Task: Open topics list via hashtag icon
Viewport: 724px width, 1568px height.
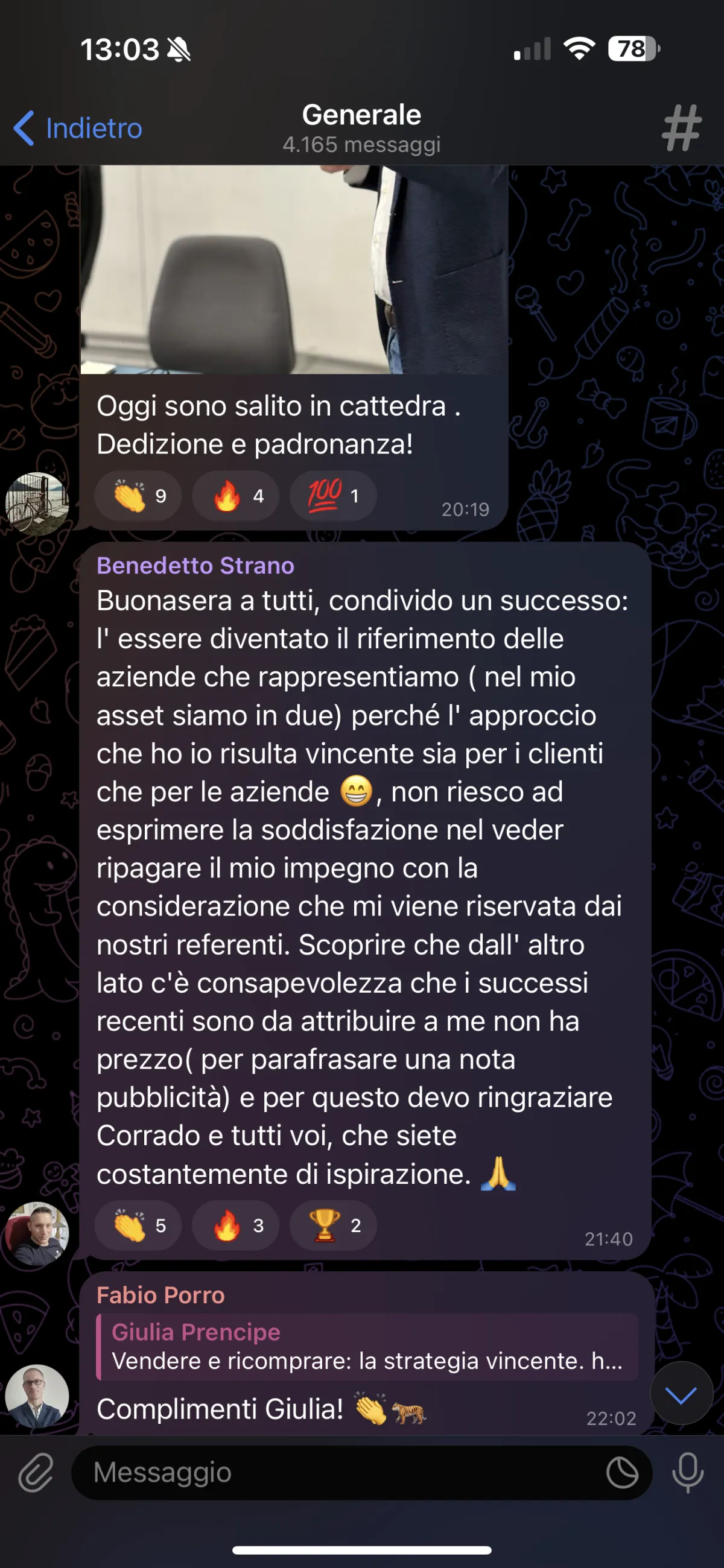Action: click(x=681, y=128)
